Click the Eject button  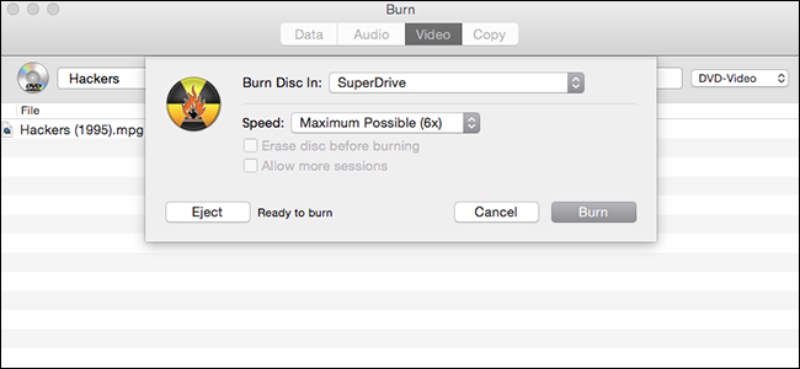point(208,212)
